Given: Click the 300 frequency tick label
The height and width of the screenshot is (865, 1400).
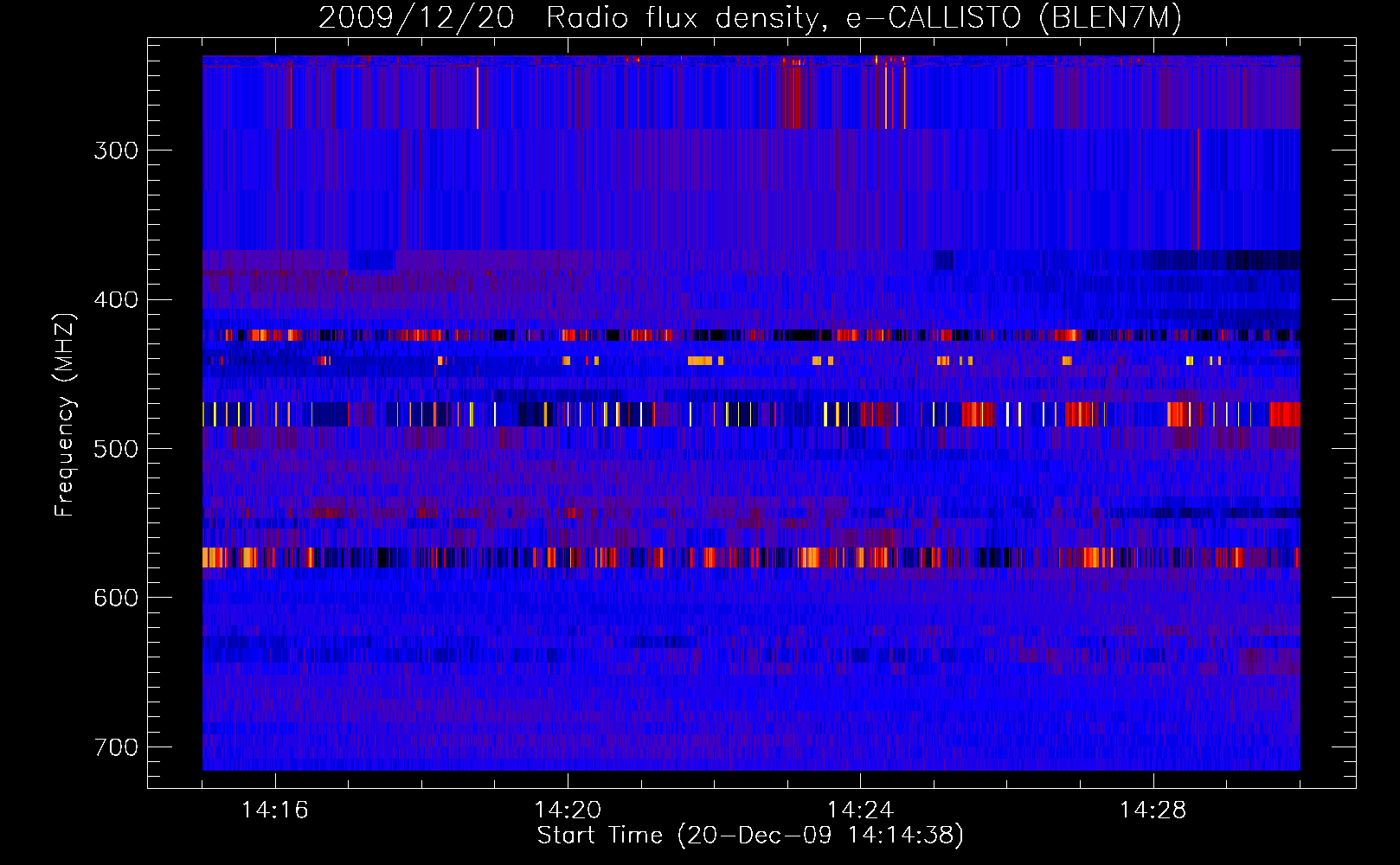Looking at the screenshot, I should (x=116, y=151).
